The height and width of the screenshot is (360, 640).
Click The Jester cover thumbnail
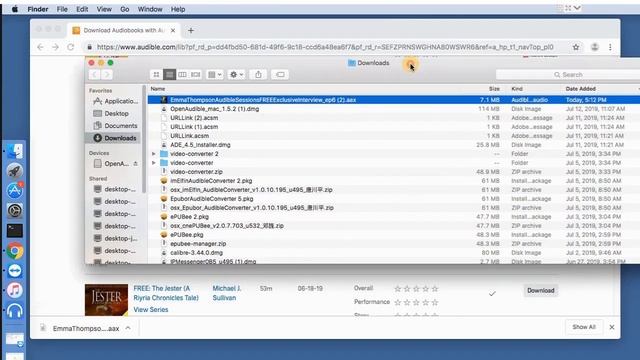(x=106, y=300)
